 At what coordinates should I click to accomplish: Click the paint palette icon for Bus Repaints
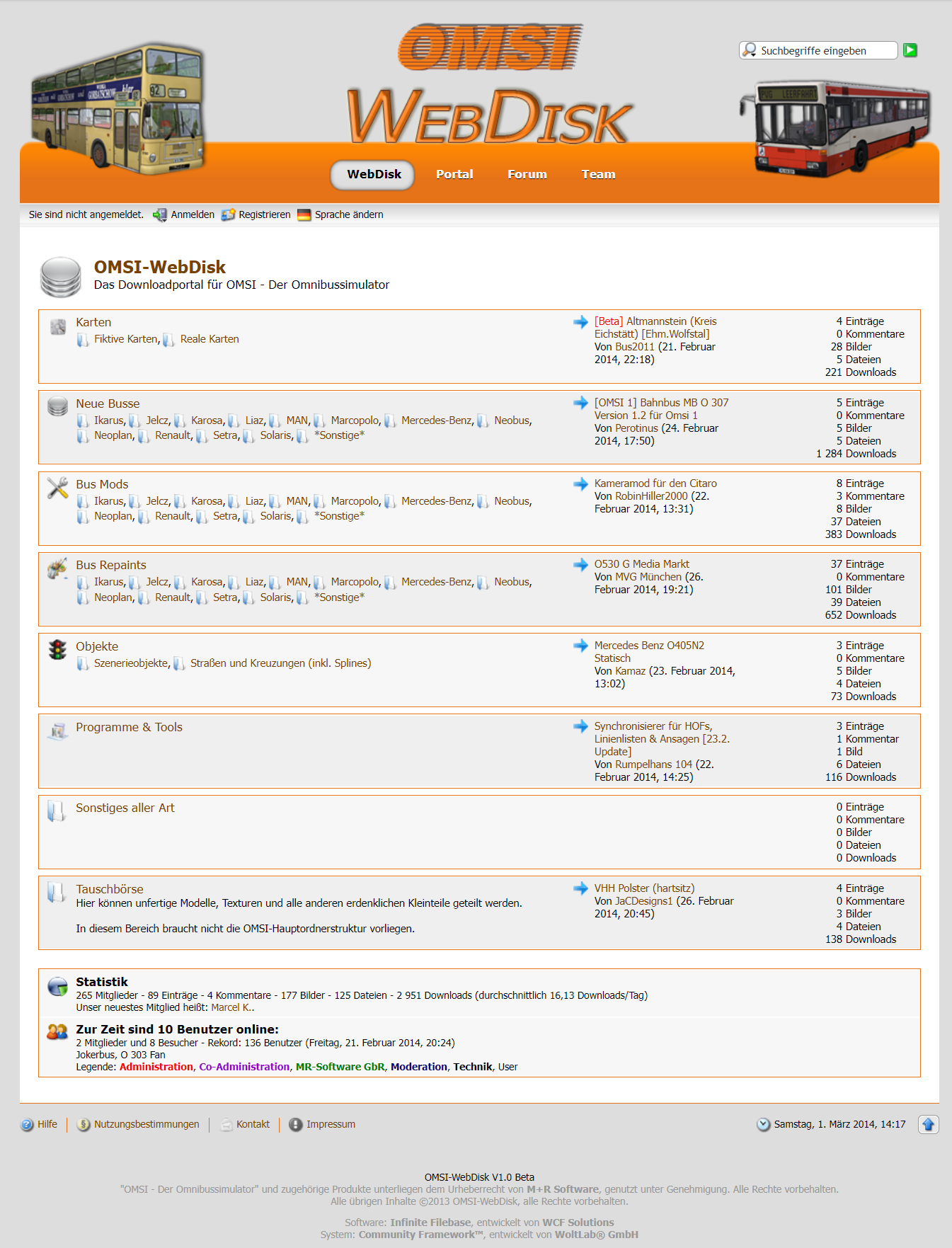[x=57, y=568]
